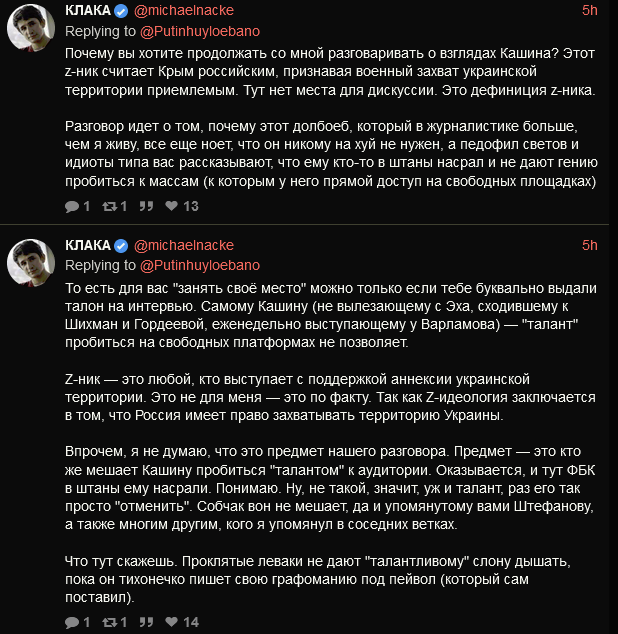The image size is (618, 634).
Task: Click the verified badge on the 'То есть' tweet
Action: coord(121,246)
